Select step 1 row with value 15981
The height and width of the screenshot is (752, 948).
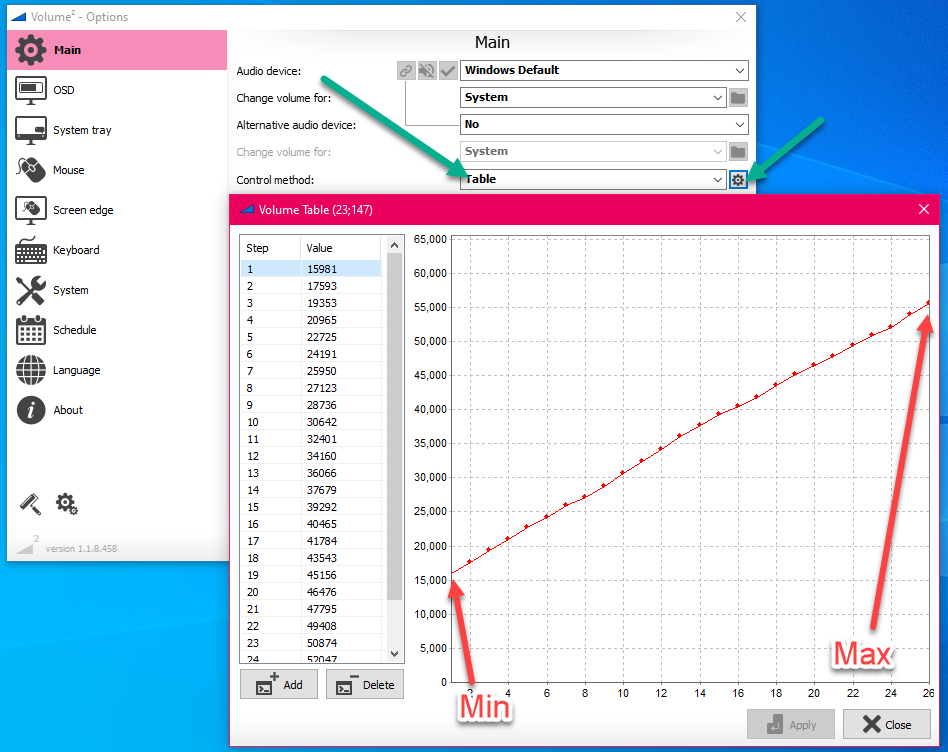coord(311,269)
